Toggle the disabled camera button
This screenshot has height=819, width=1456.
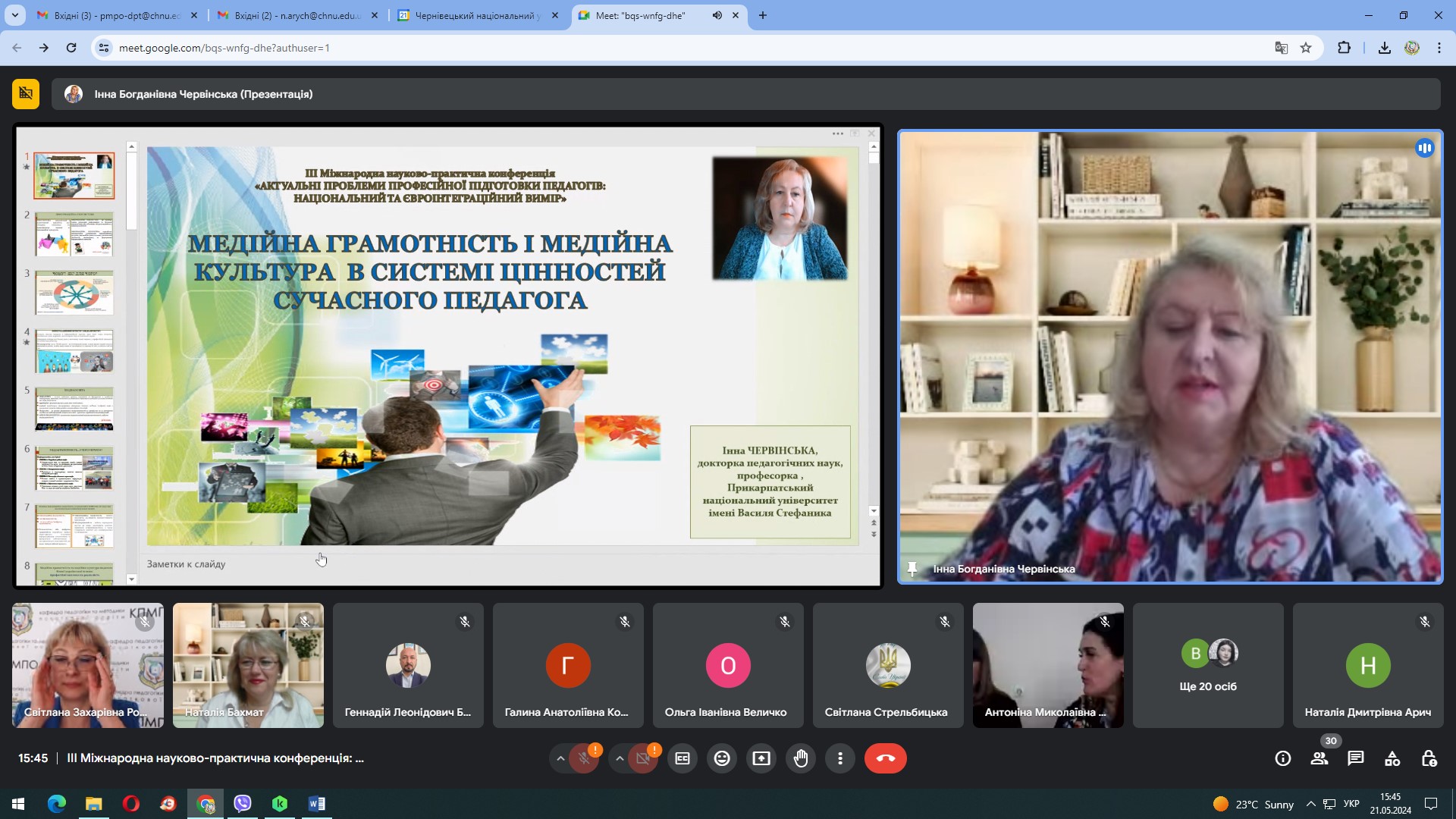643,758
